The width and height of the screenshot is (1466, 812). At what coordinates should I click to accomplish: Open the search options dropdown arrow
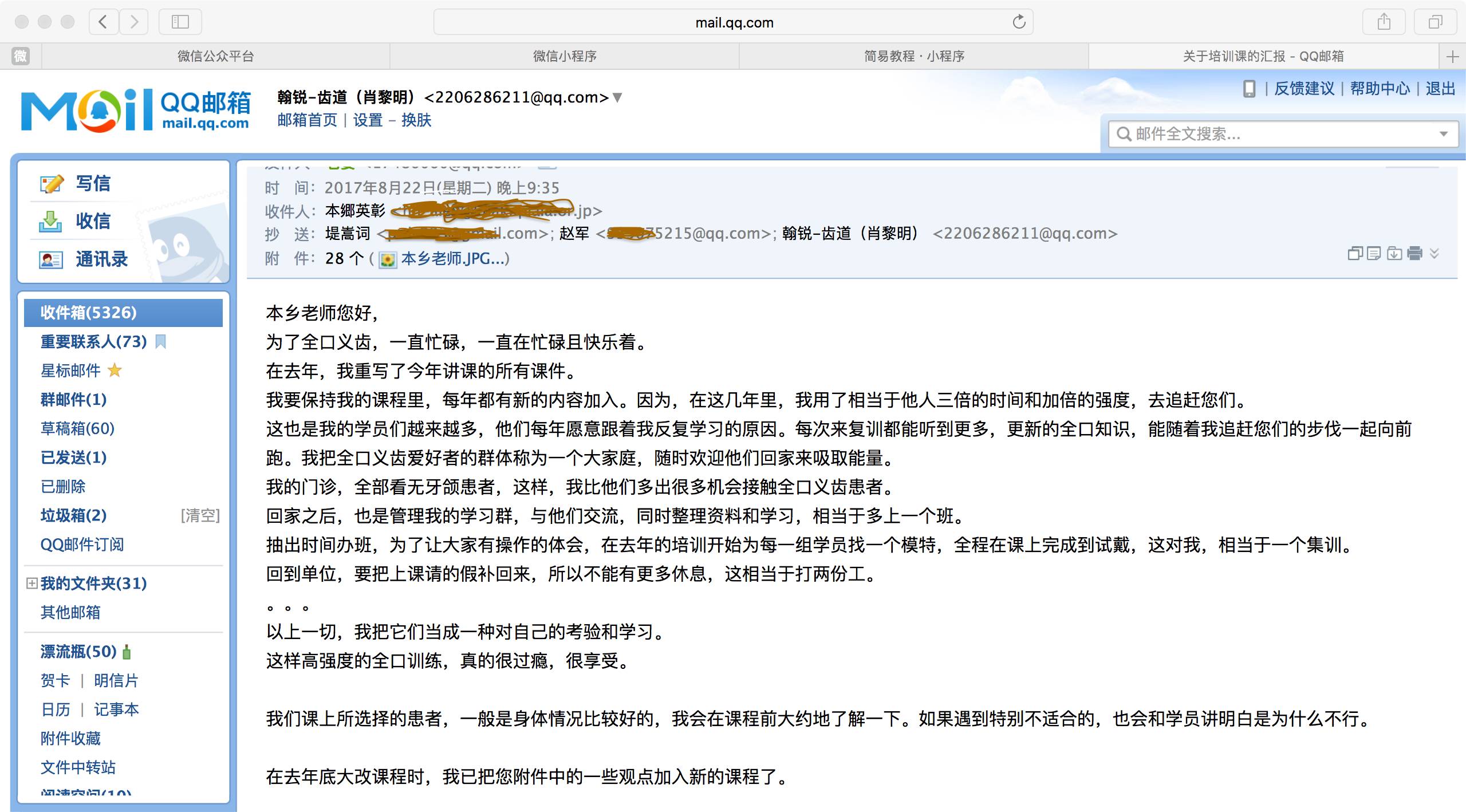point(1444,135)
